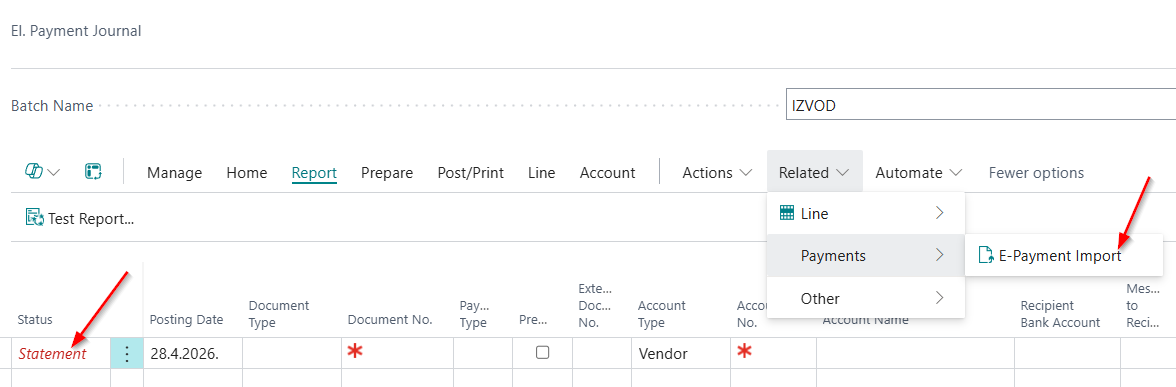Screen dimensions: 1176x387
Task: Click the E-Payment Import document icon
Action: (x=986, y=255)
